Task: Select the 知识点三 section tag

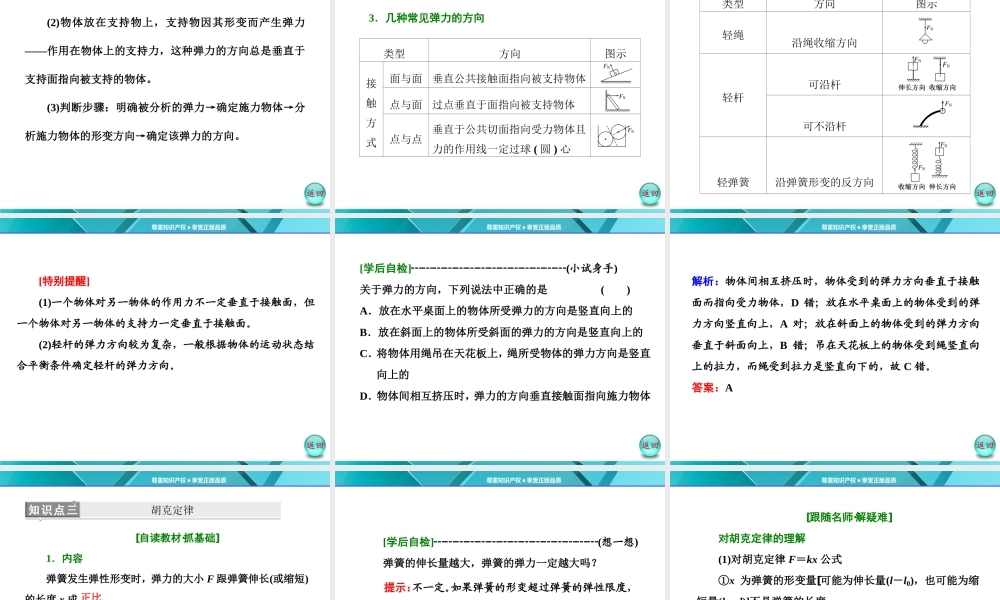Action: pos(52,509)
